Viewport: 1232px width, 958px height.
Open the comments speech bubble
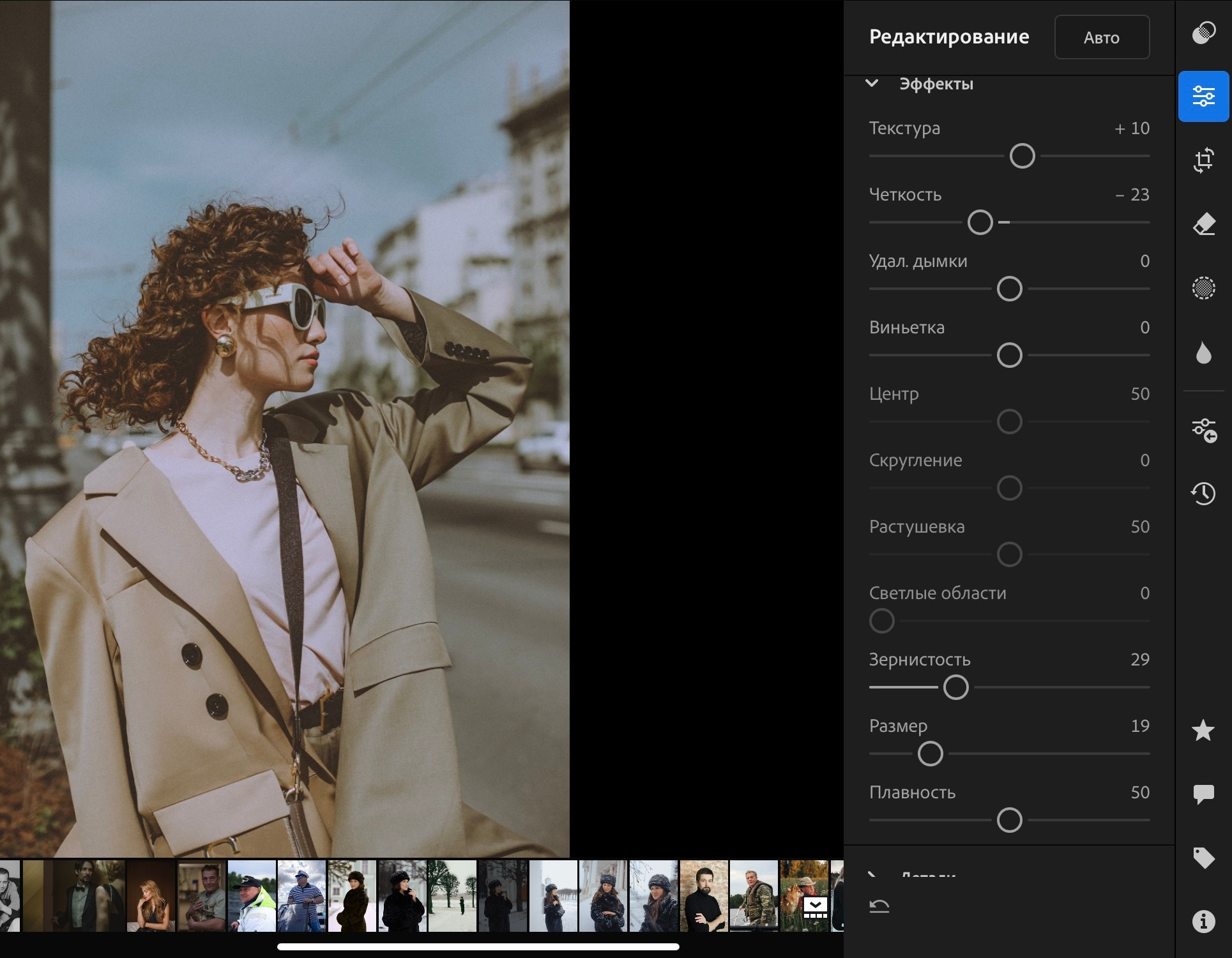[x=1203, y=794]
